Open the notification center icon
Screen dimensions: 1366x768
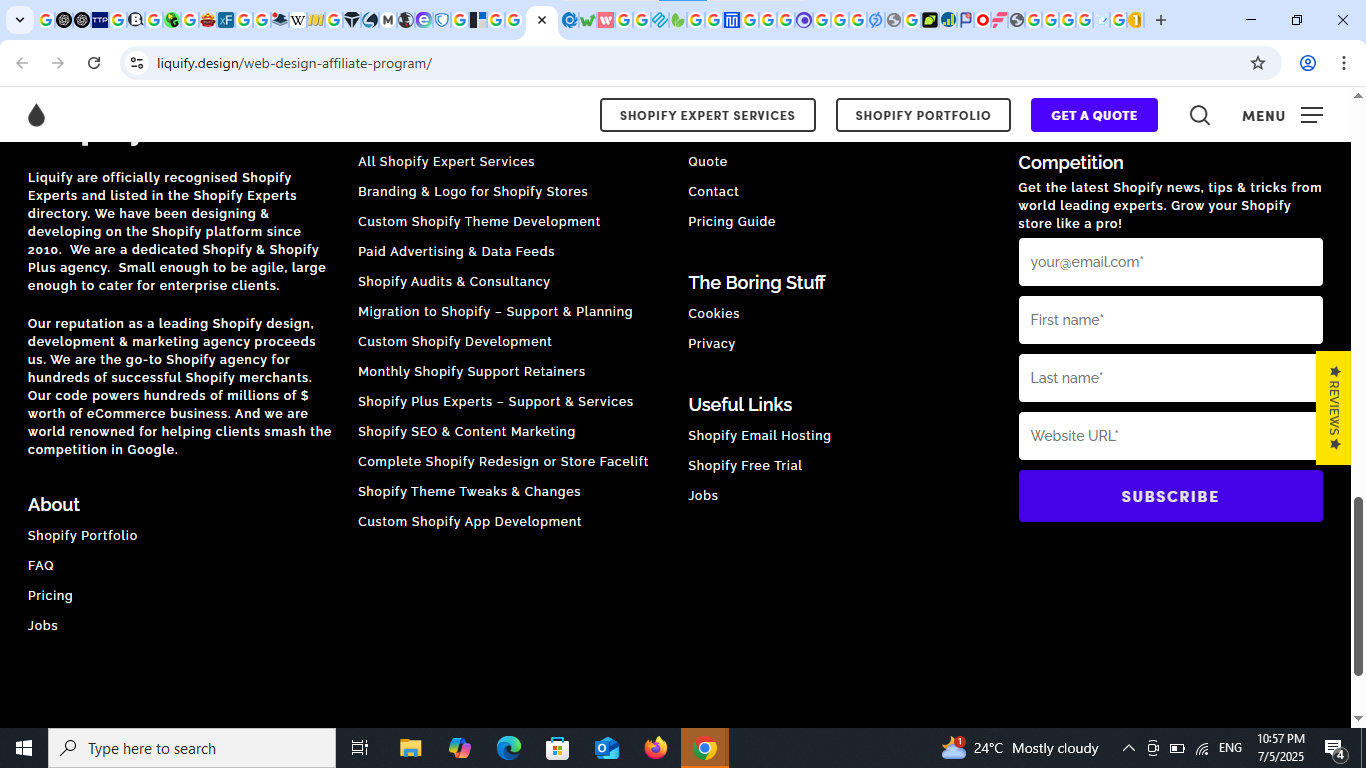[x=1334, y=748]
